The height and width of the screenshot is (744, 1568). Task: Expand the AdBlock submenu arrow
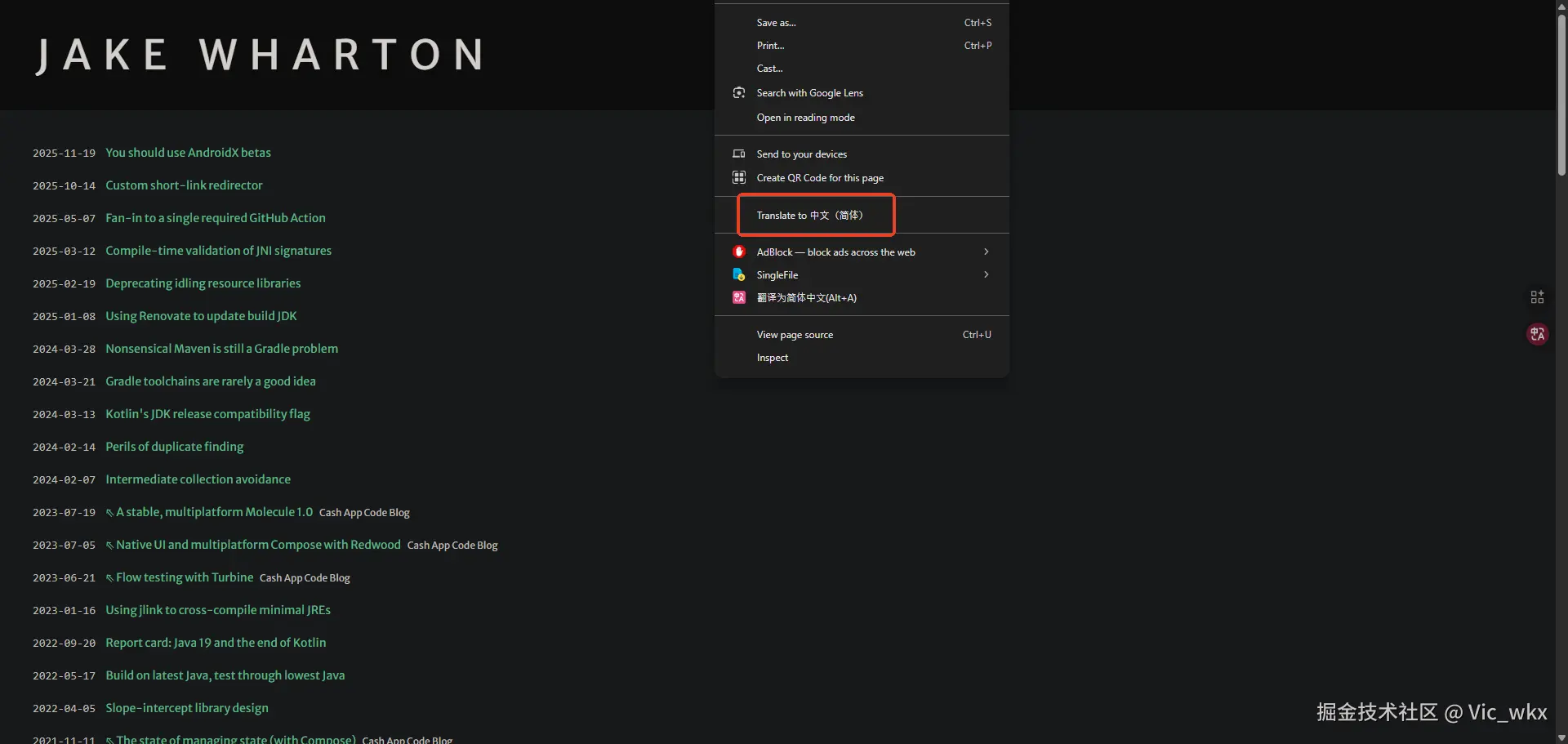[987, 252]
